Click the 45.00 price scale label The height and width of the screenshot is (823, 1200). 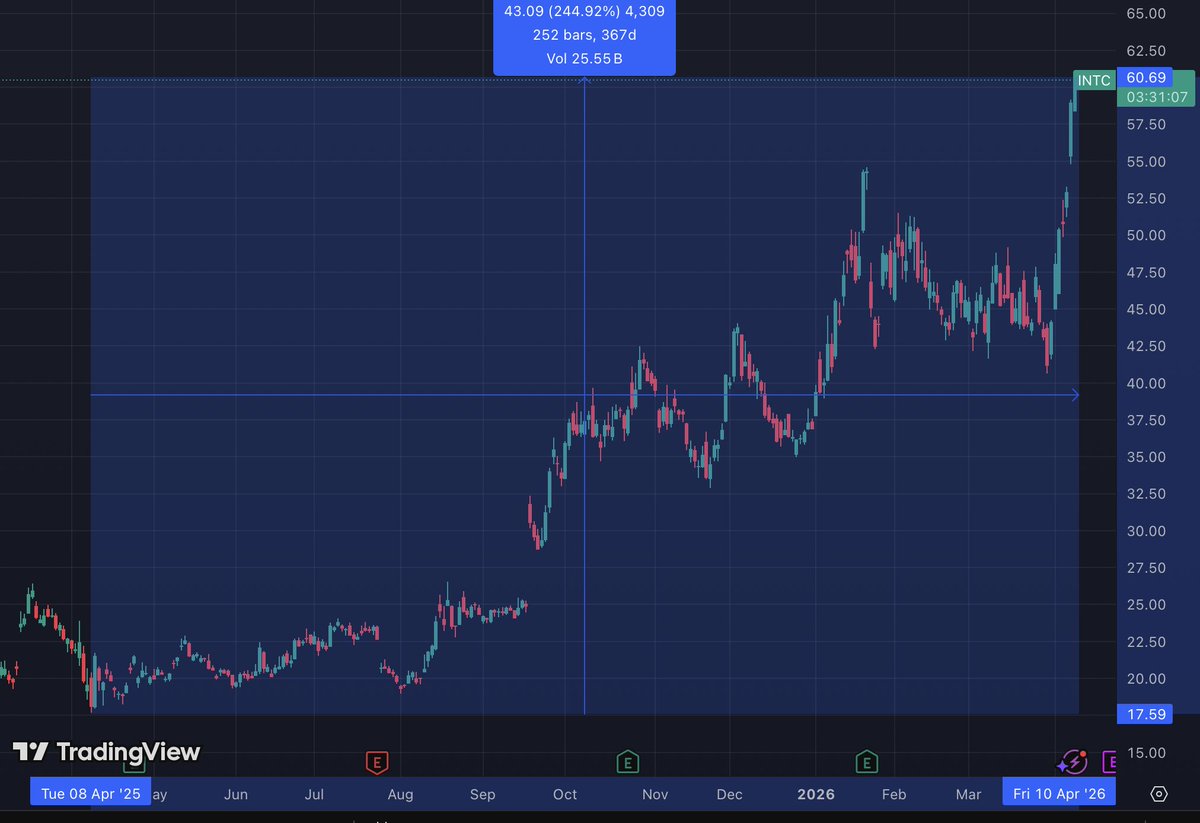[x=1145, y=310]
